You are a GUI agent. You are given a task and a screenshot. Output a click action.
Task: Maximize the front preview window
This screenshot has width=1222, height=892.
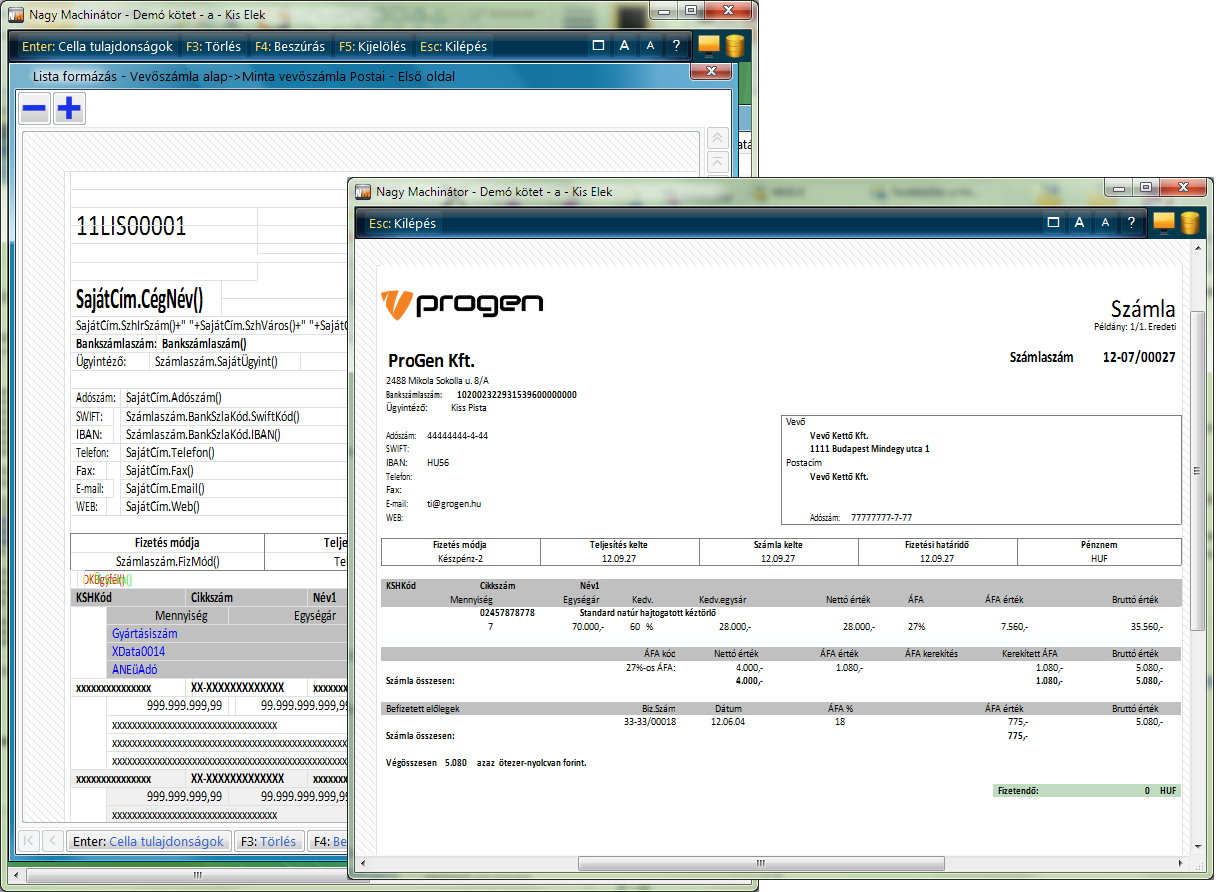pyautogui.click(x=1145, y=187)
